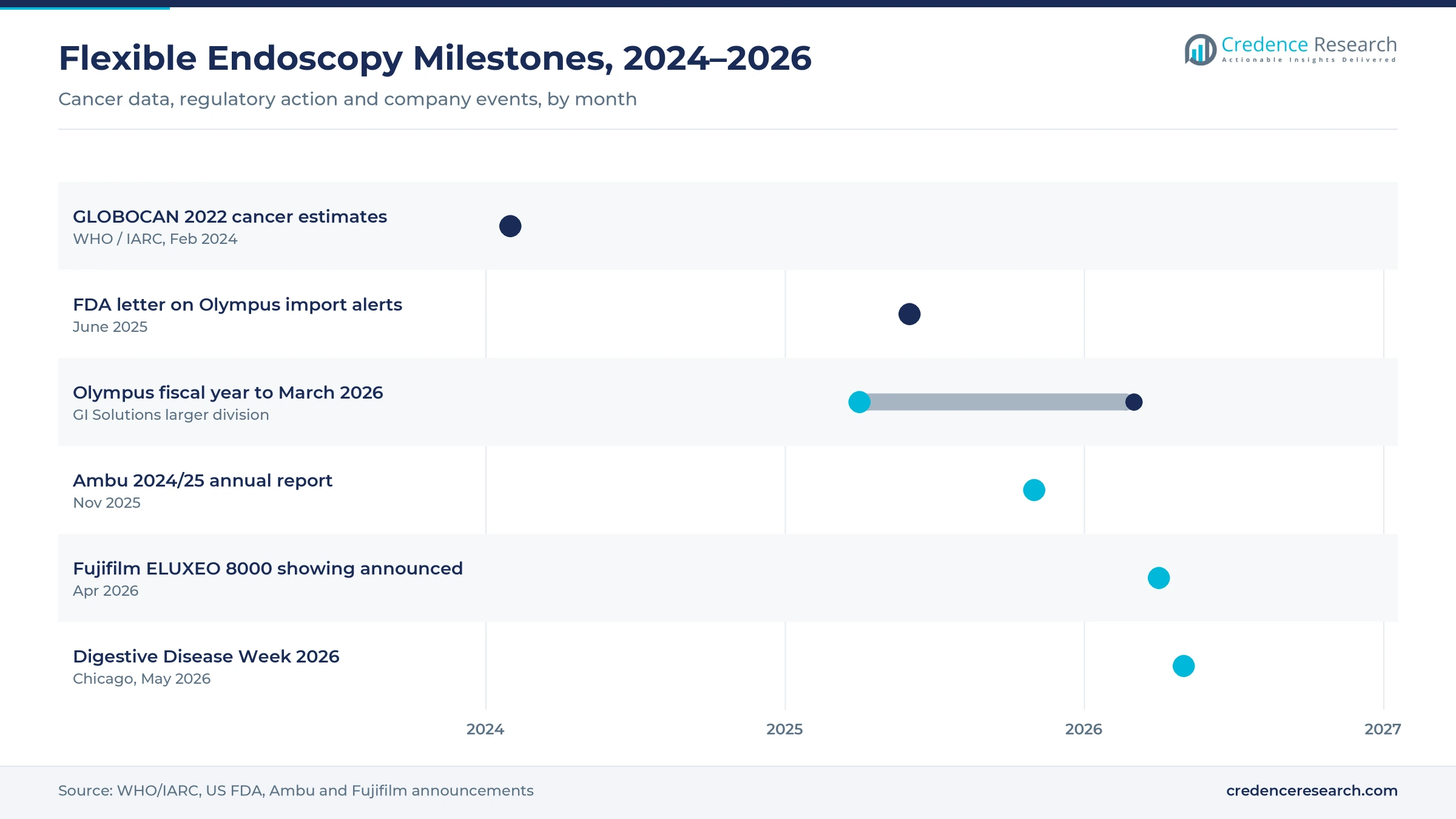Click the subtitle about cancer data by month
The height and width of the screenshot is (819, 1456).
[348, 99]
